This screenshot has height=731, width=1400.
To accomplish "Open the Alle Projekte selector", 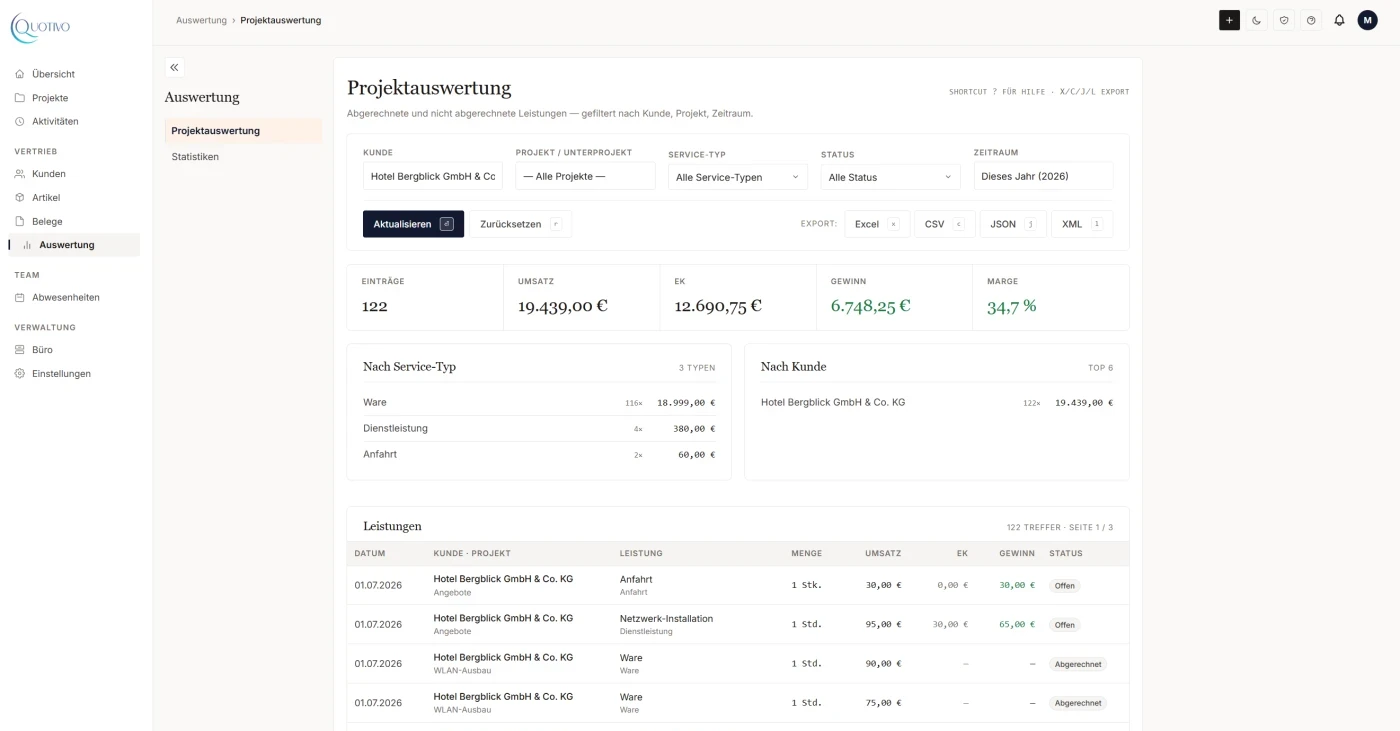I will click(585, 176).
